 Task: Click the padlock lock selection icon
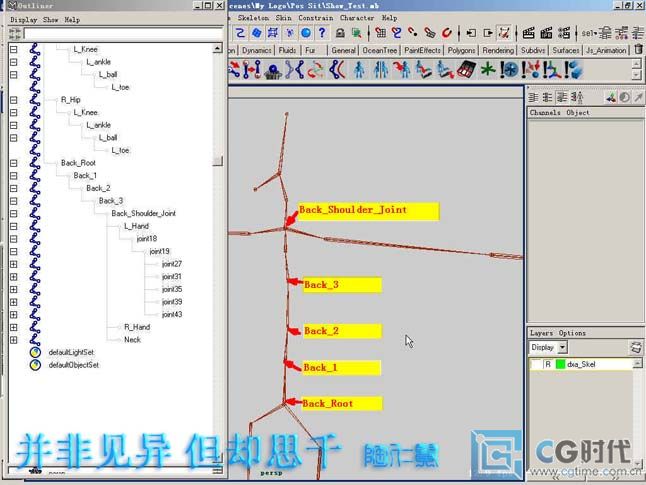tap(340, 33)
